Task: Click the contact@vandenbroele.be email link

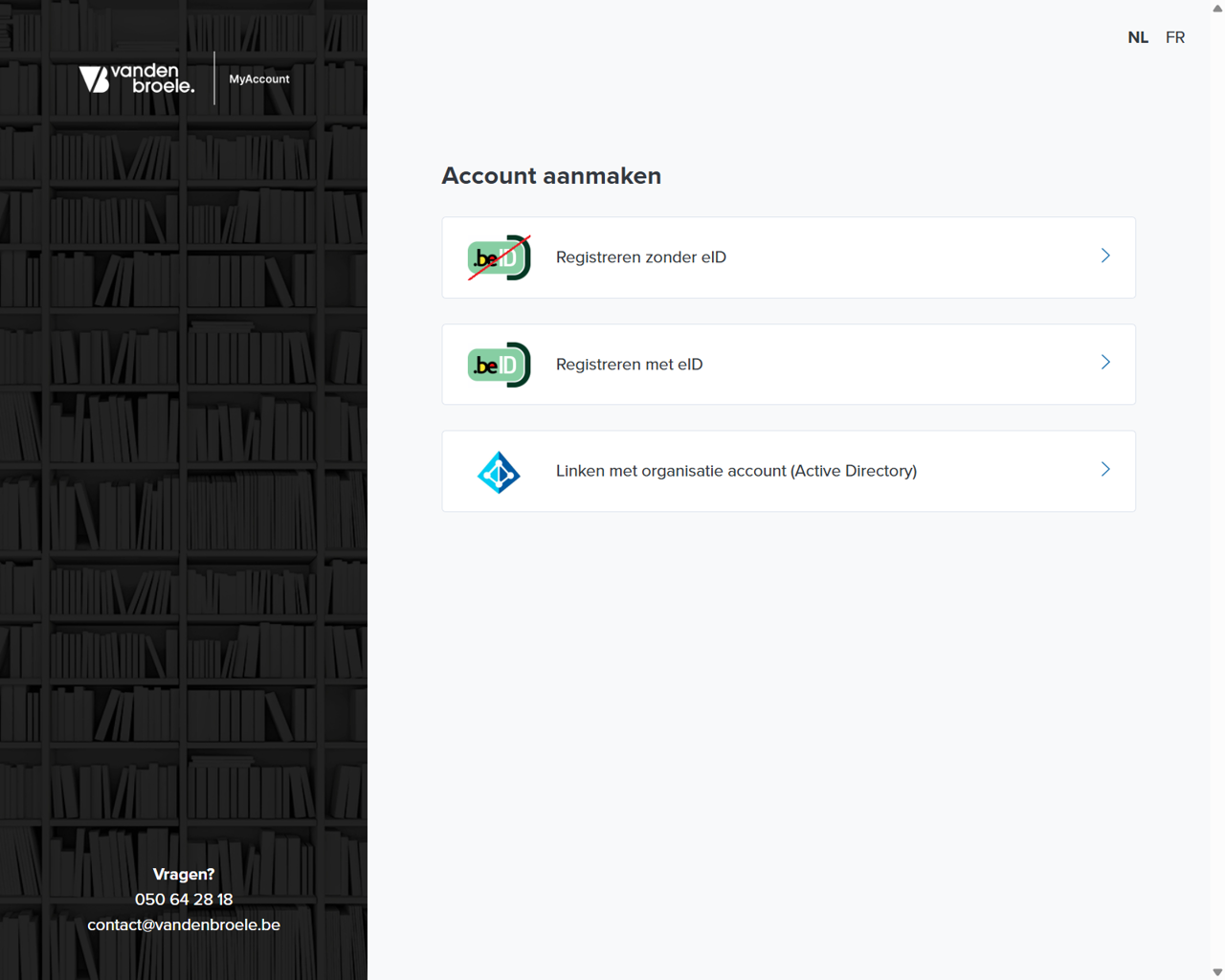Action: click(x=184, y=924)
